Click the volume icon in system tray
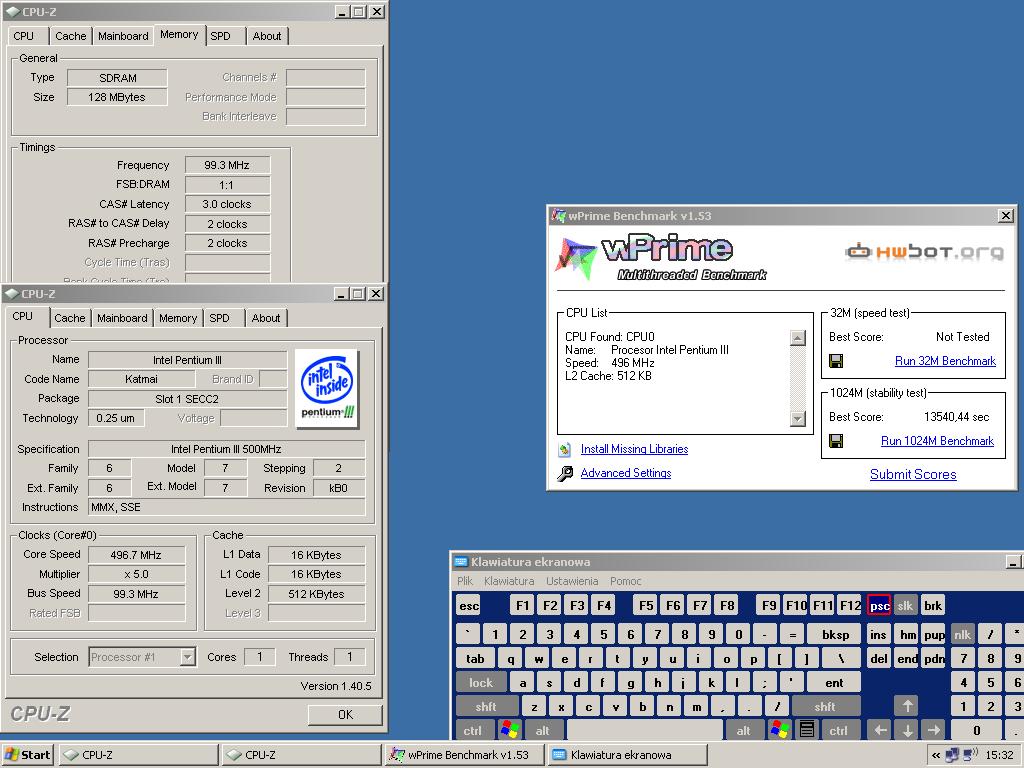Viewport: 1024px width, 768px height. [969, 754]
